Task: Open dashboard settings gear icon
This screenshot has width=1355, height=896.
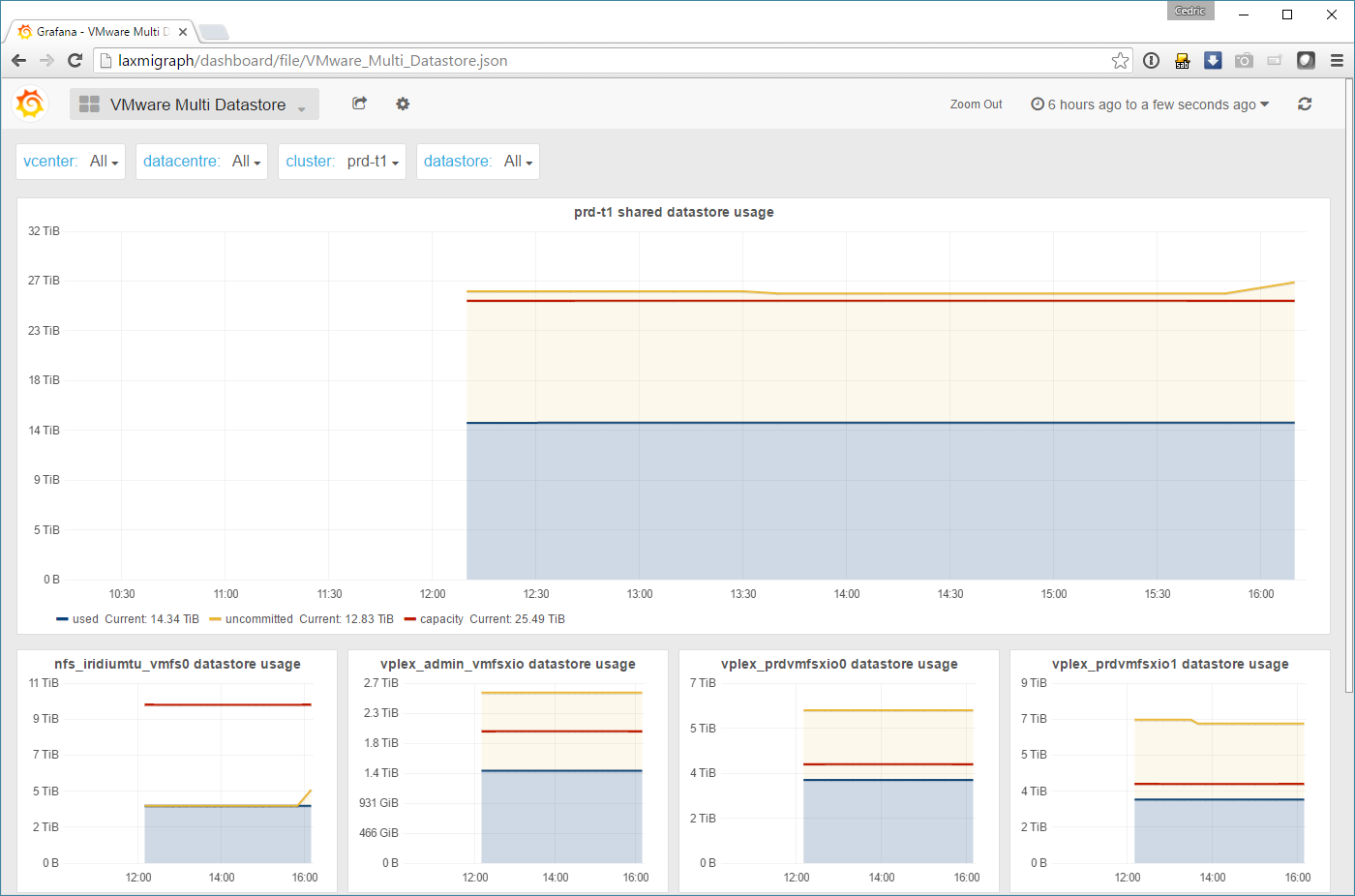Action: pyautogui.click(x=403, y=104)
